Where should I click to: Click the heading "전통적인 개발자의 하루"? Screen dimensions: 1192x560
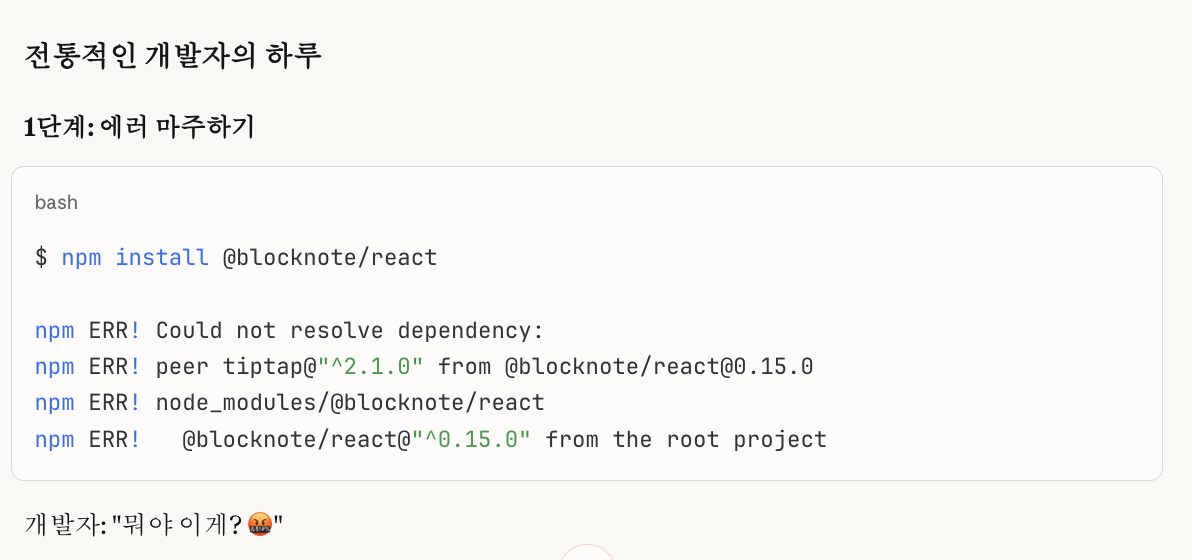click(x=172, y=56)
